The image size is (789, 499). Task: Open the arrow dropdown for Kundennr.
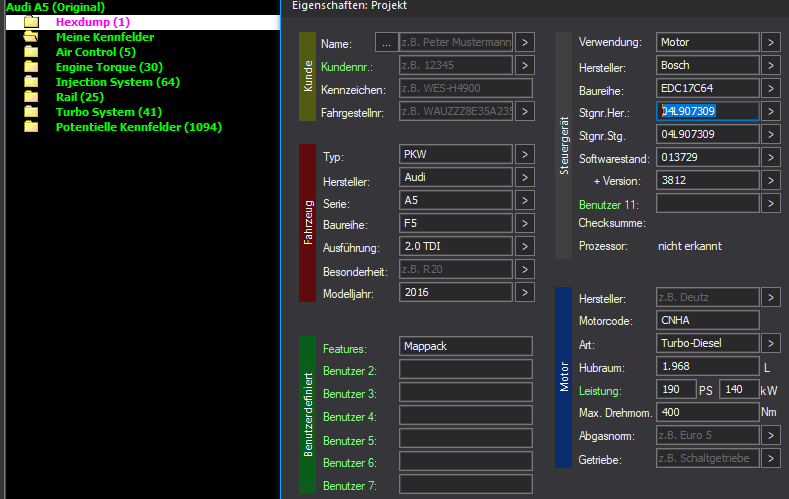pyautogui.click(x=525, y=65)
